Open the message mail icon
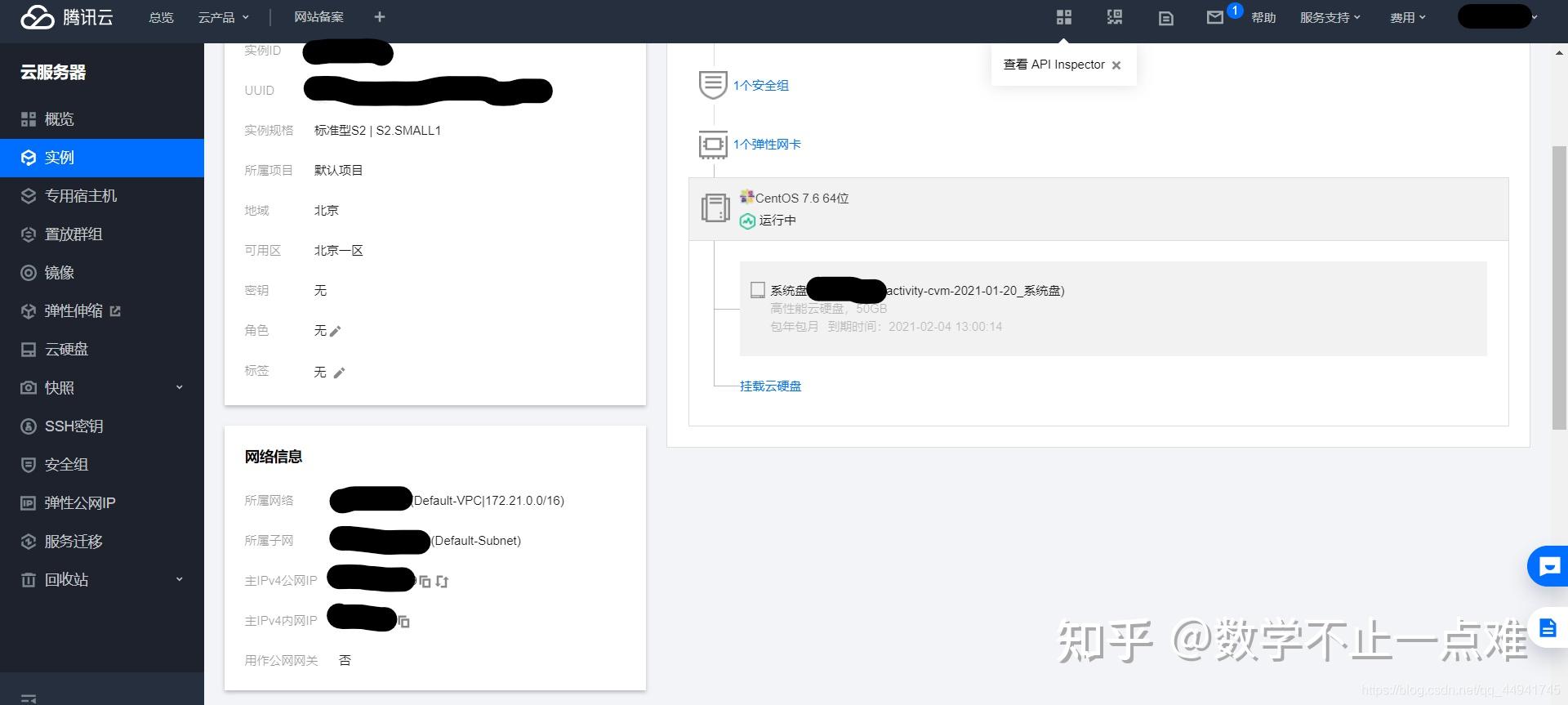The height and width of the screenshot is (705, 1568). point(1215,17)
